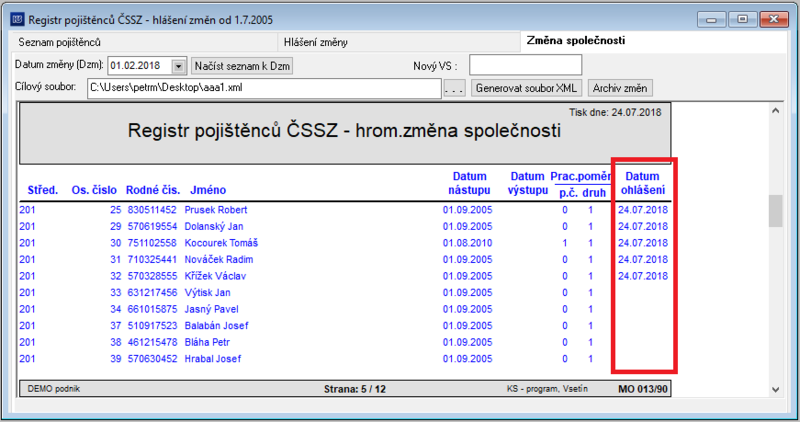Click Jméno column header
Viewport: 800px width, 422px height.
coord(208,190)
